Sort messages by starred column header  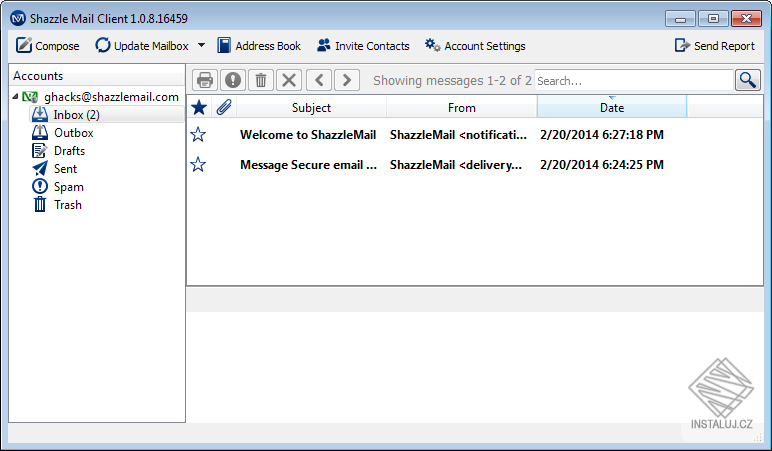coord(199,107)
